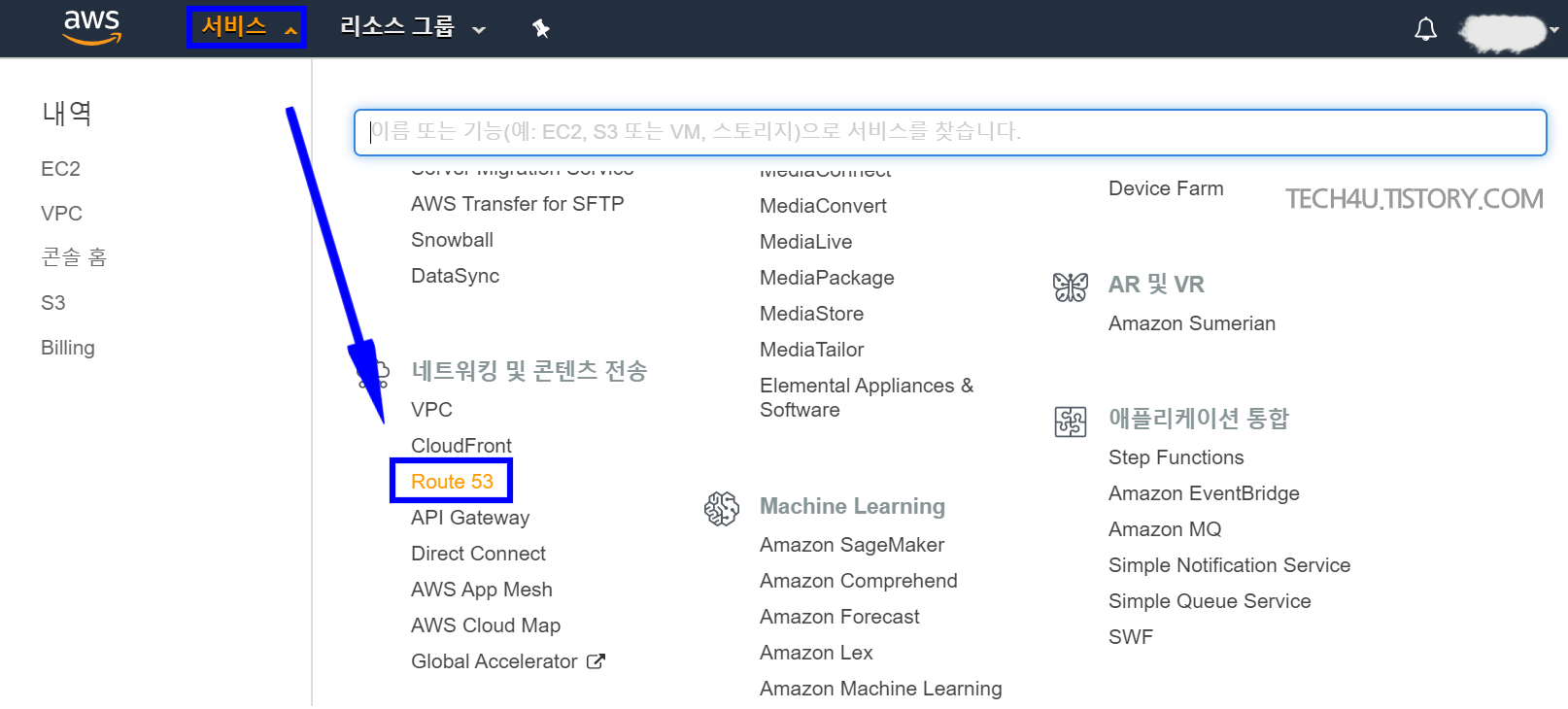Open Amazon Machine Learning
This screenshot has width=1568, height=709.
tap(881, 689)
